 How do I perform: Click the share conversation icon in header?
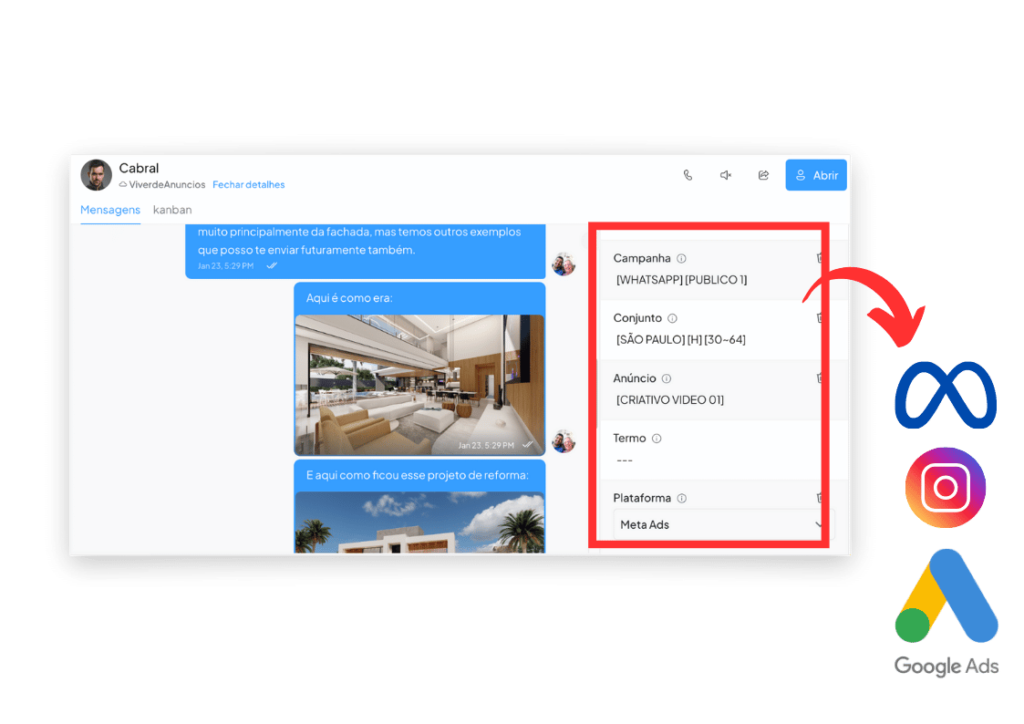point(763,175)
